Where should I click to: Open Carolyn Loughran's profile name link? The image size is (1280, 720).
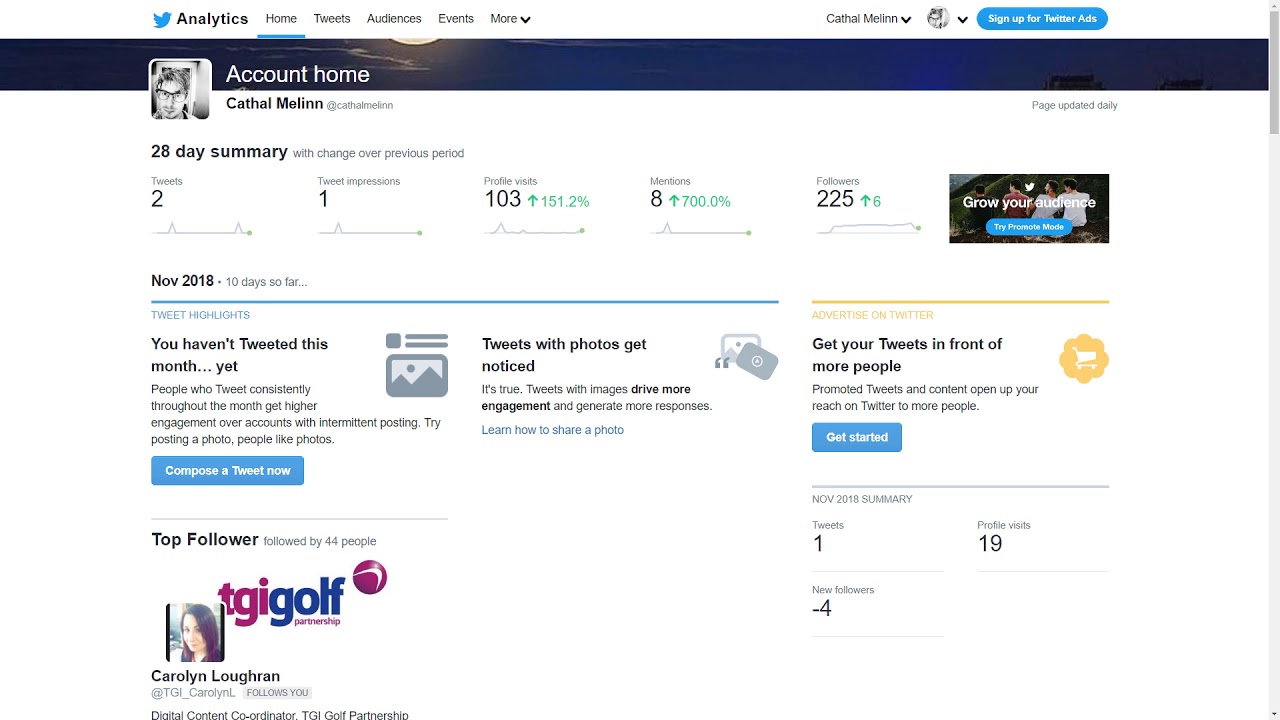click(x=215, y=676)
